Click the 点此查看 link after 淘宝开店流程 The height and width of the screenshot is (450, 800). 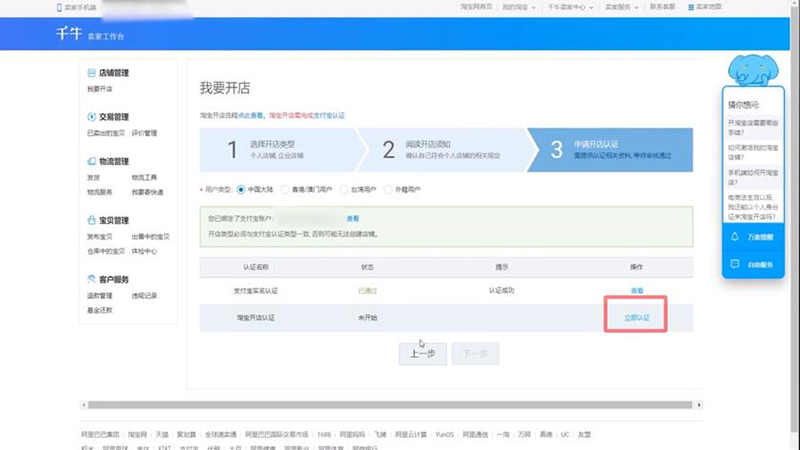coord(251,116)
